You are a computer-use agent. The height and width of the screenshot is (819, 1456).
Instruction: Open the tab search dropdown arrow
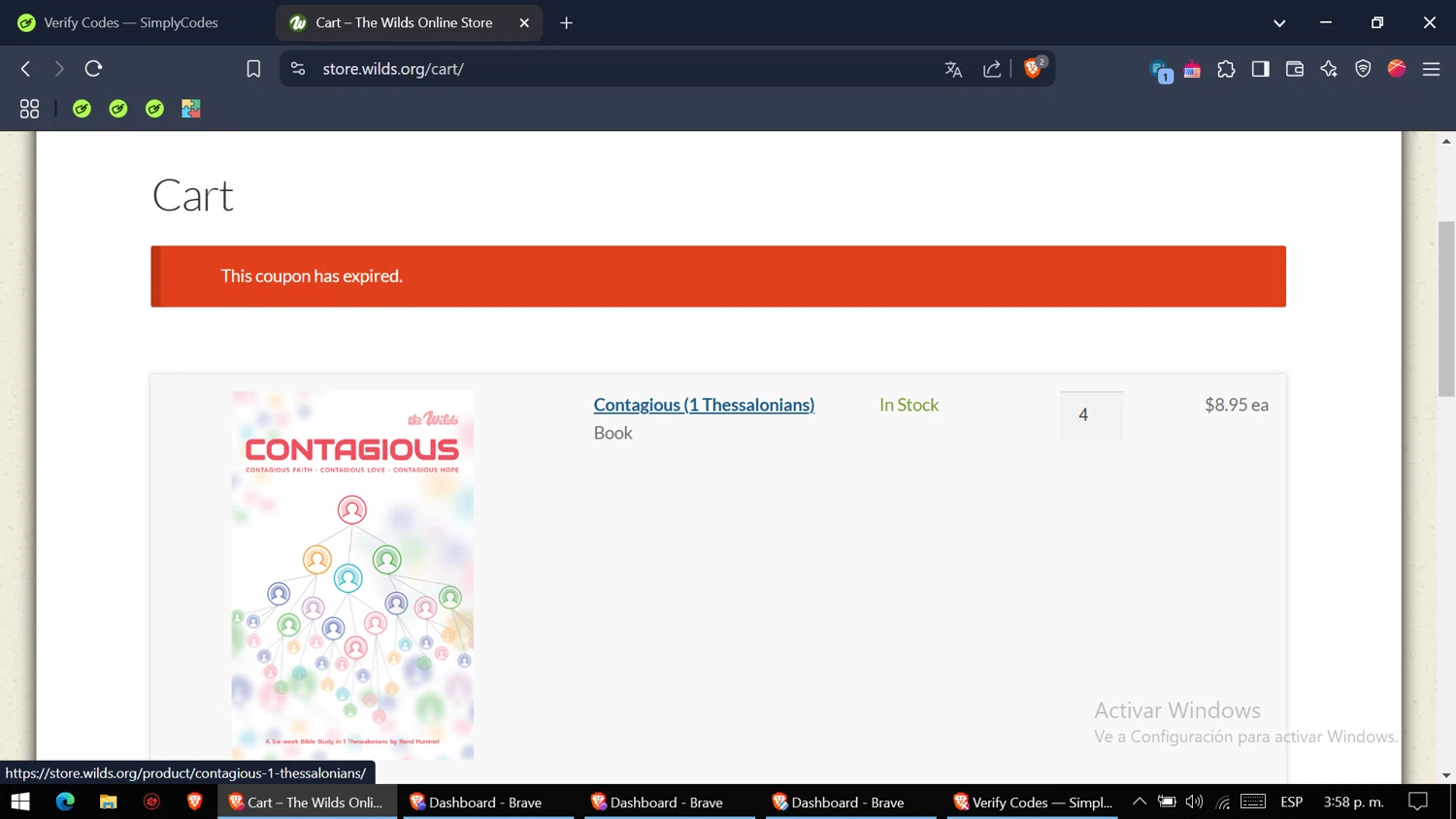coord(1279,23)
